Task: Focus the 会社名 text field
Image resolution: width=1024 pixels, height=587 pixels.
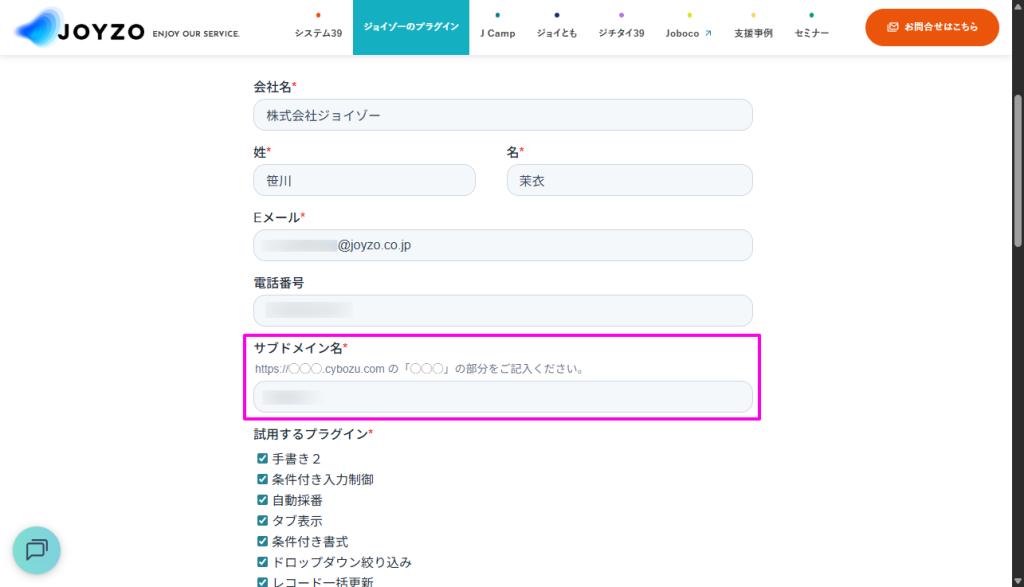Action: (x=502, y=115)
